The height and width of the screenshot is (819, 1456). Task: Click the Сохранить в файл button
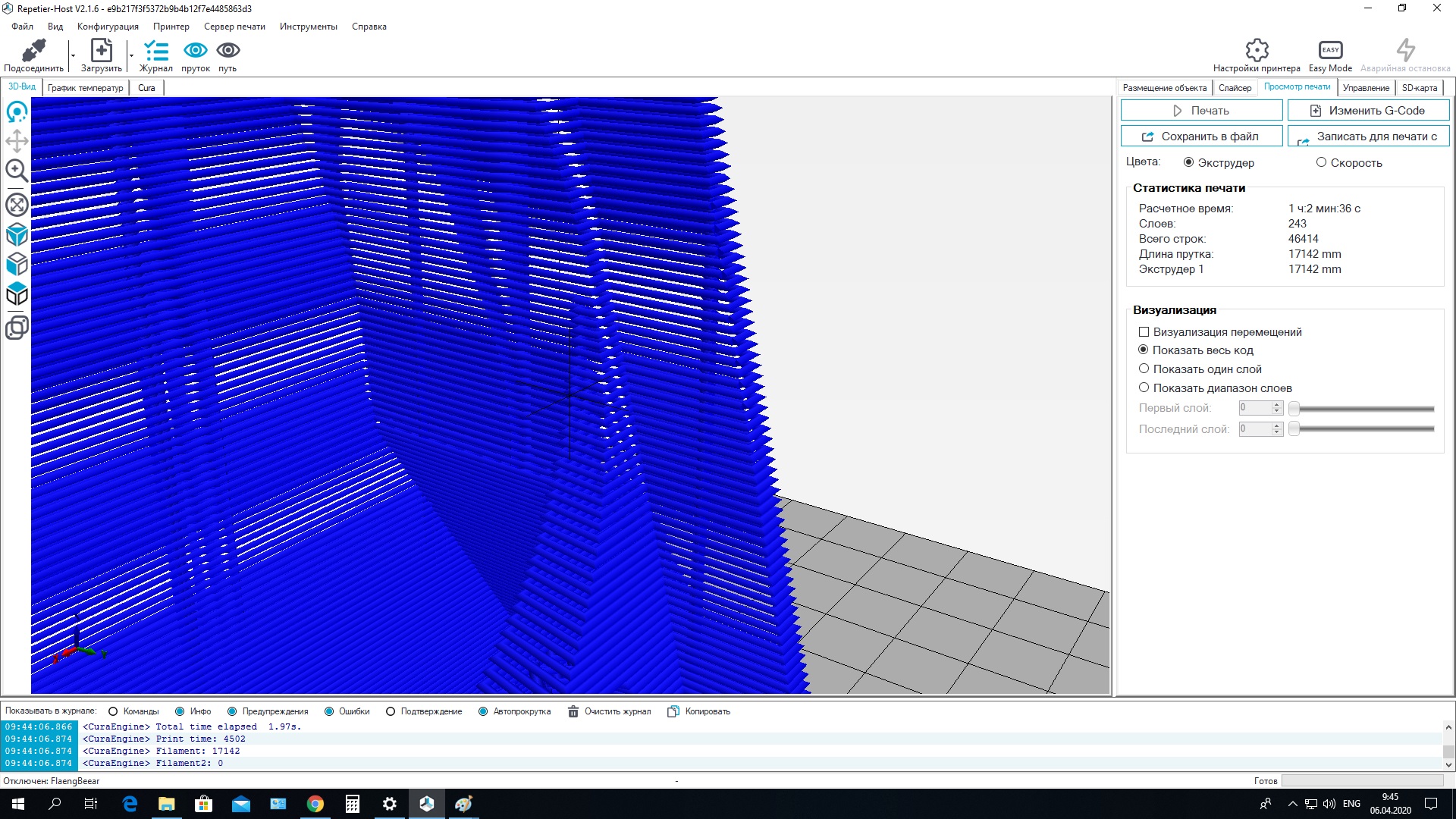(x=1201, y=136)
